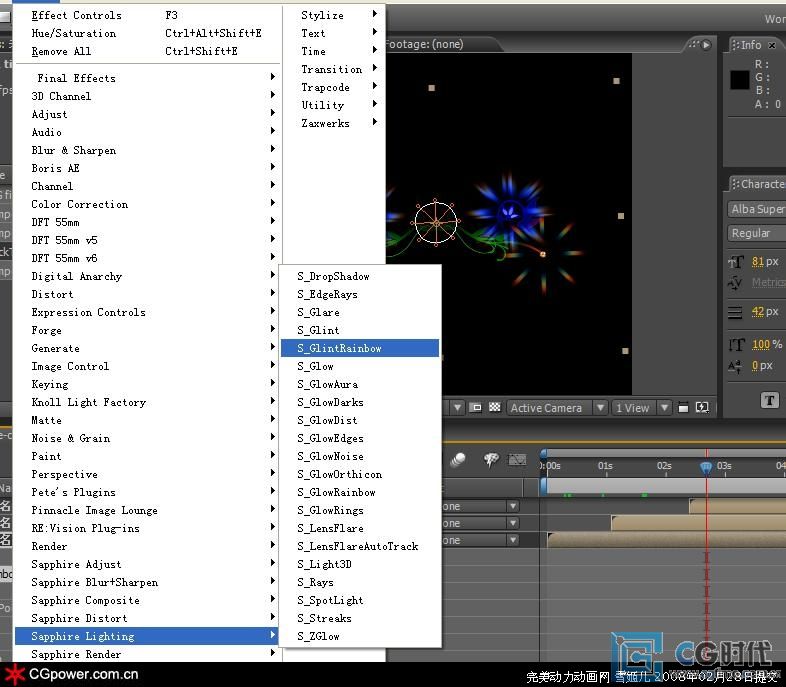The width and height of the screenshot is (786, 687).
Task: Open the Alba Super font family dropdown
Action: [757, 209]
